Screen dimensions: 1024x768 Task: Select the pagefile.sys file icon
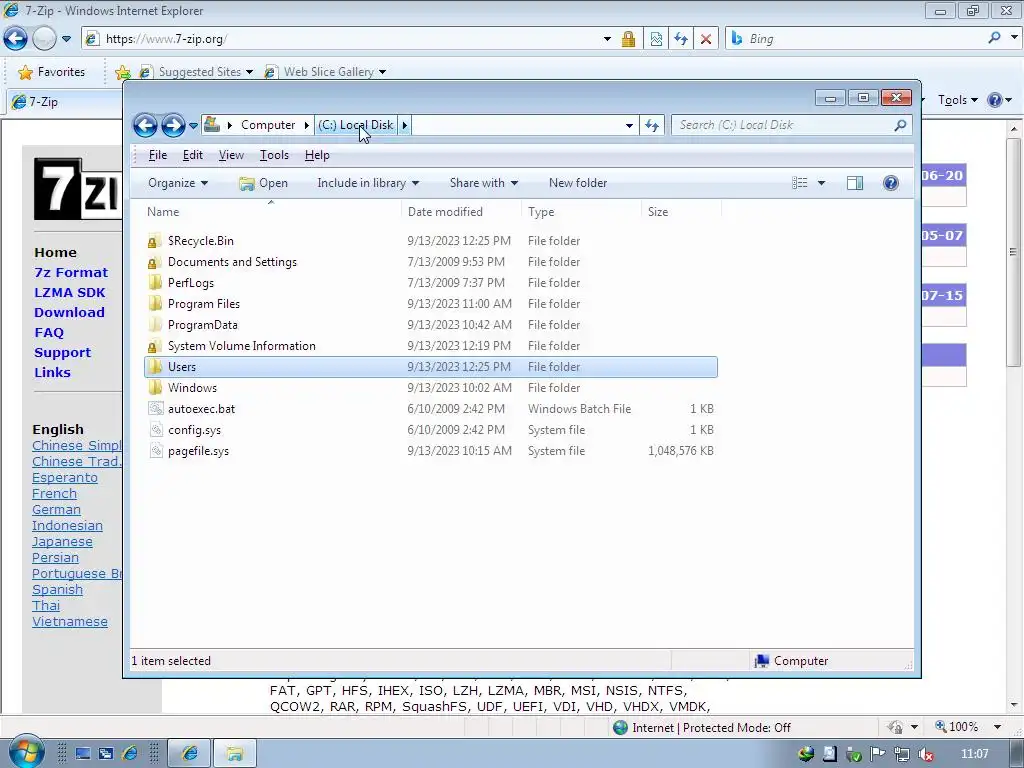click(155, 451)
